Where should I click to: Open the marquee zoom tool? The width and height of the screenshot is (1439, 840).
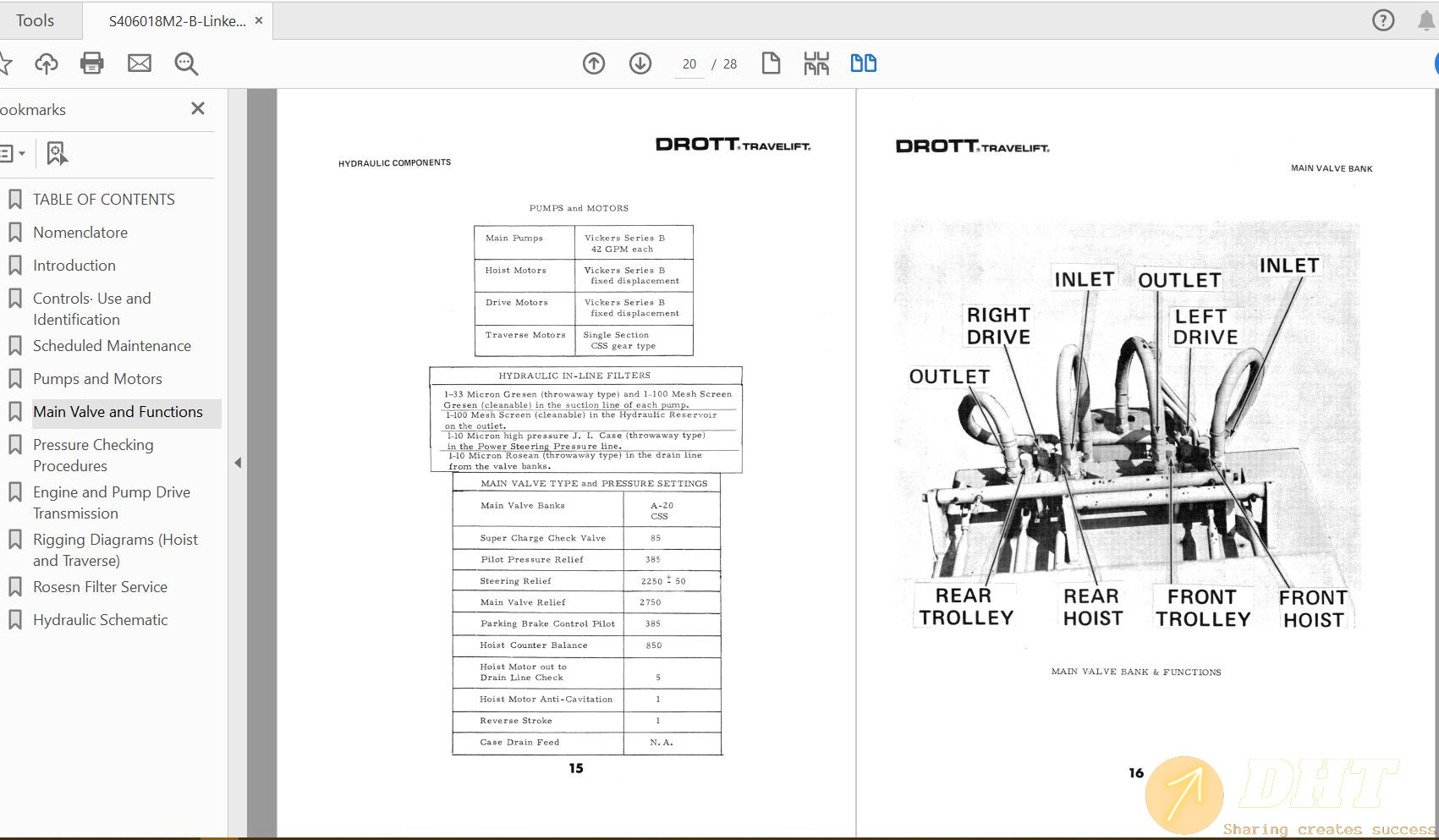click(186, 63)
